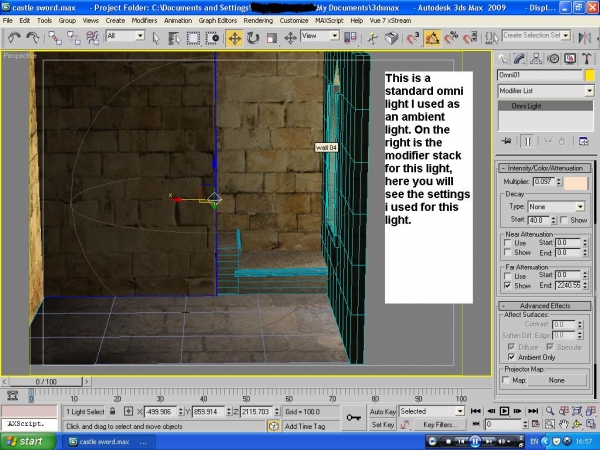The width and height of the screenshot is (600, 450).
Task: Activate the Select and Move tool
Action: (234, 38)
